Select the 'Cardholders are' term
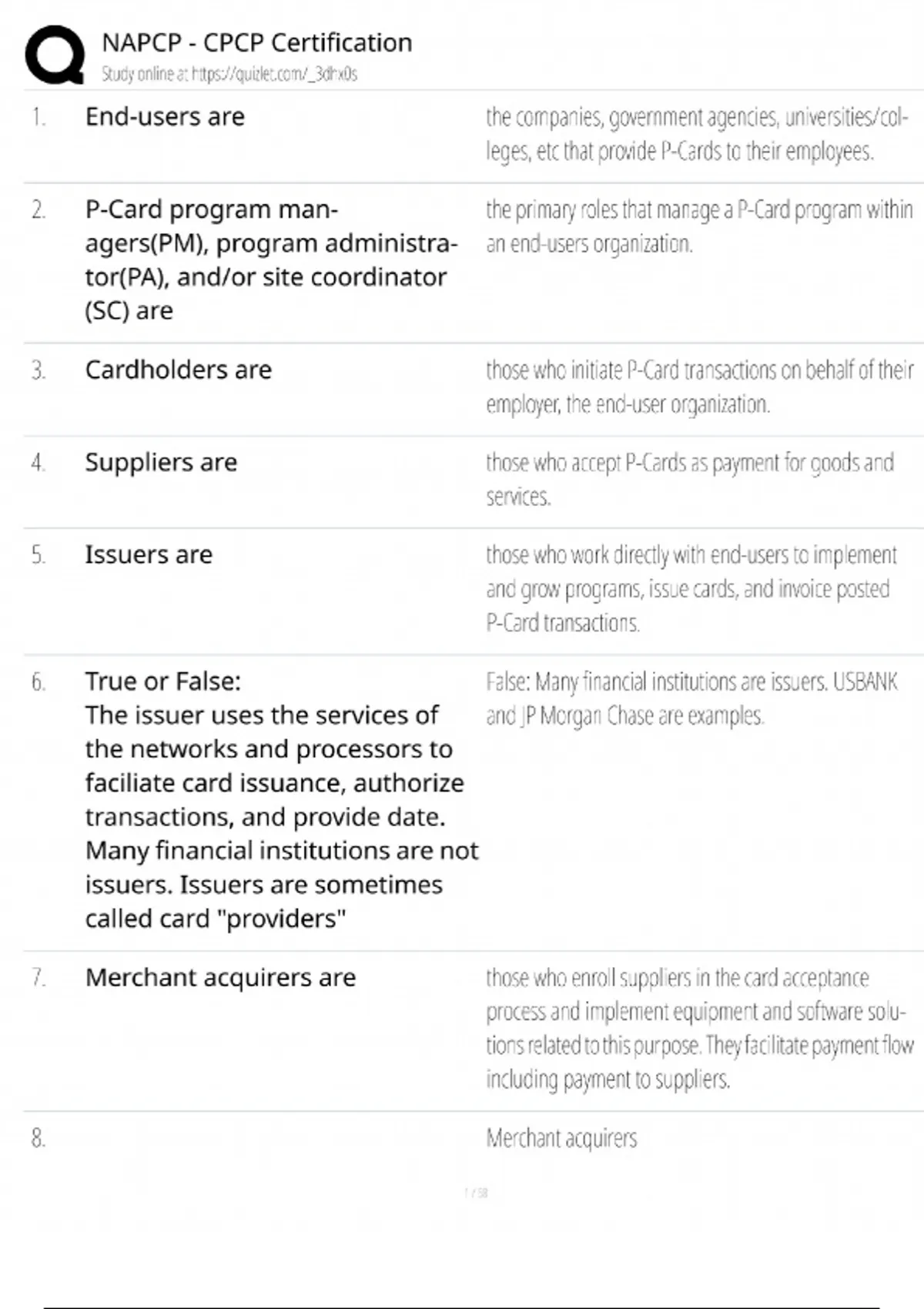 [179, 370]
